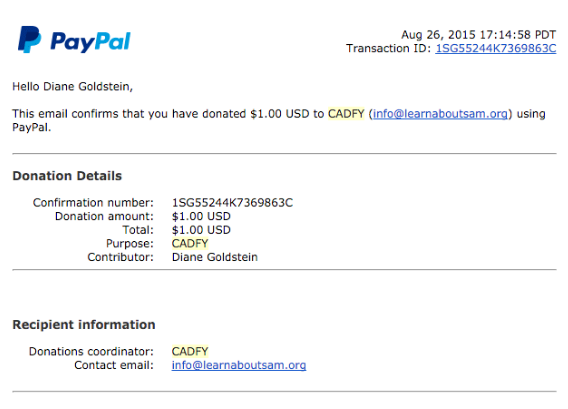568x409 pixels.
Task: Click the Contributor name Diane Goldstein
Action: (215, 257)
